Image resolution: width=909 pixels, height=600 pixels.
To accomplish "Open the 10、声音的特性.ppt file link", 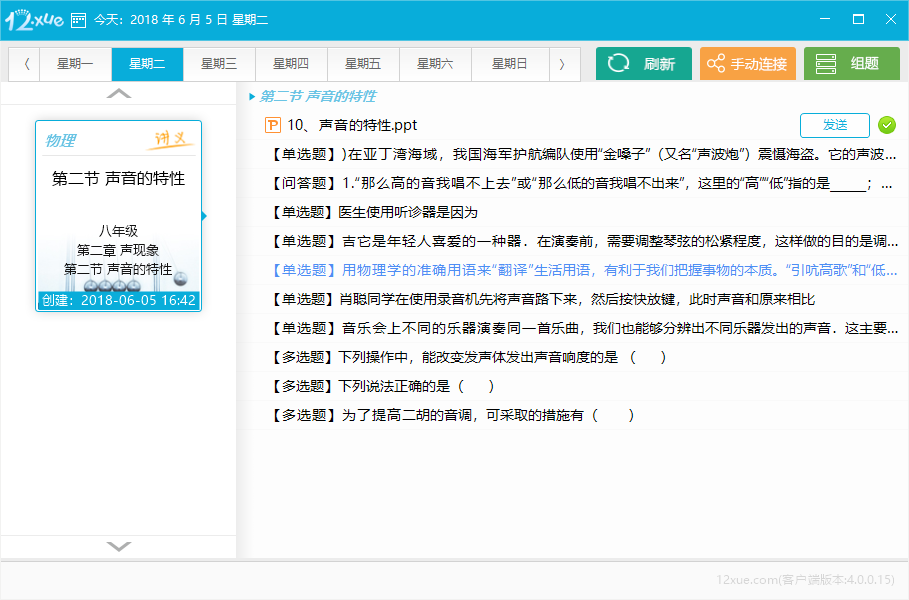I will click(352, 125).
